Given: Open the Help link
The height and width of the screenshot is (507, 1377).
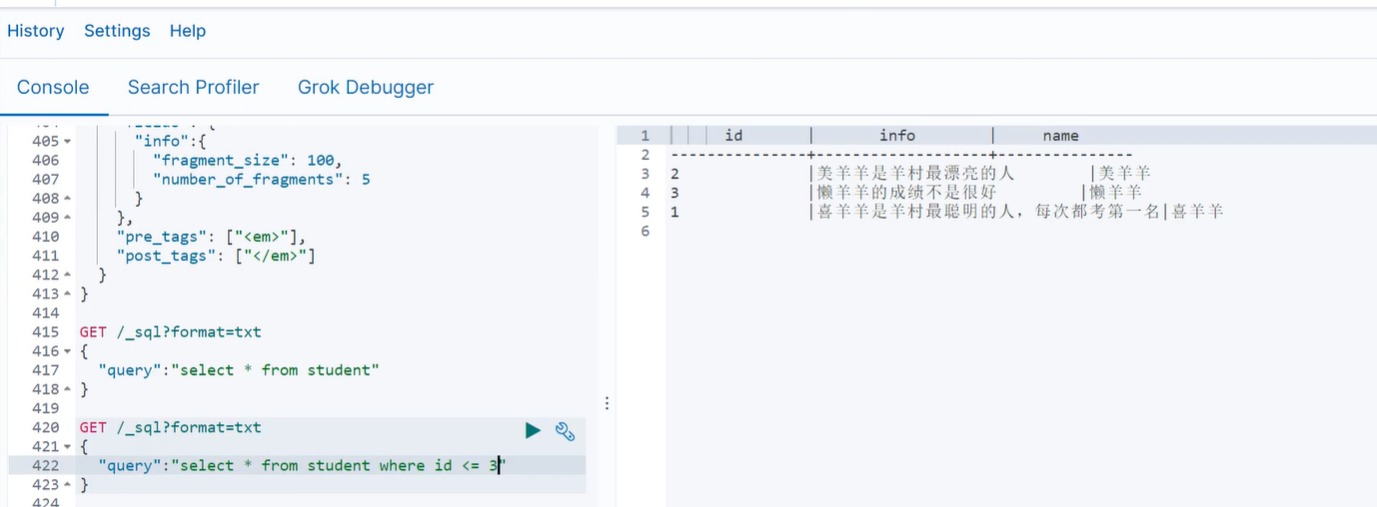Looking at the screenshot, I should coord(187,31).
